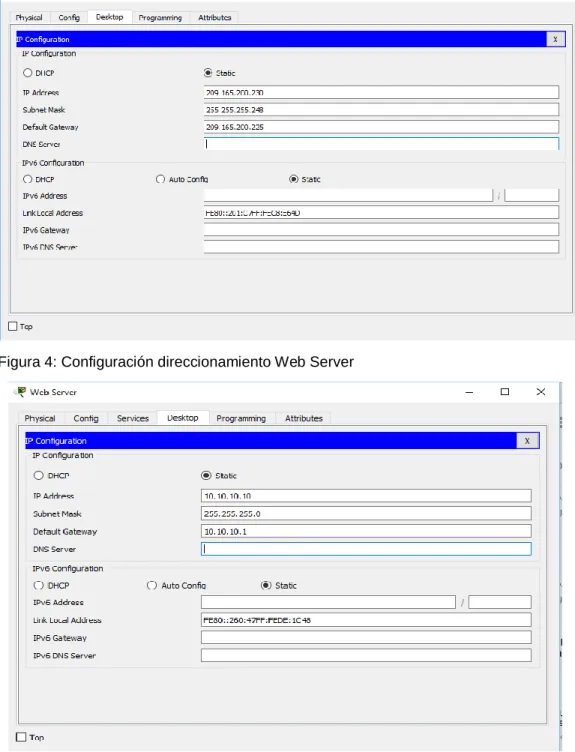Image resolution: width=575 pixels, height=752 pixels.
Task: Open Attributes tab in upper window
Action: click(x=214, y=18)
